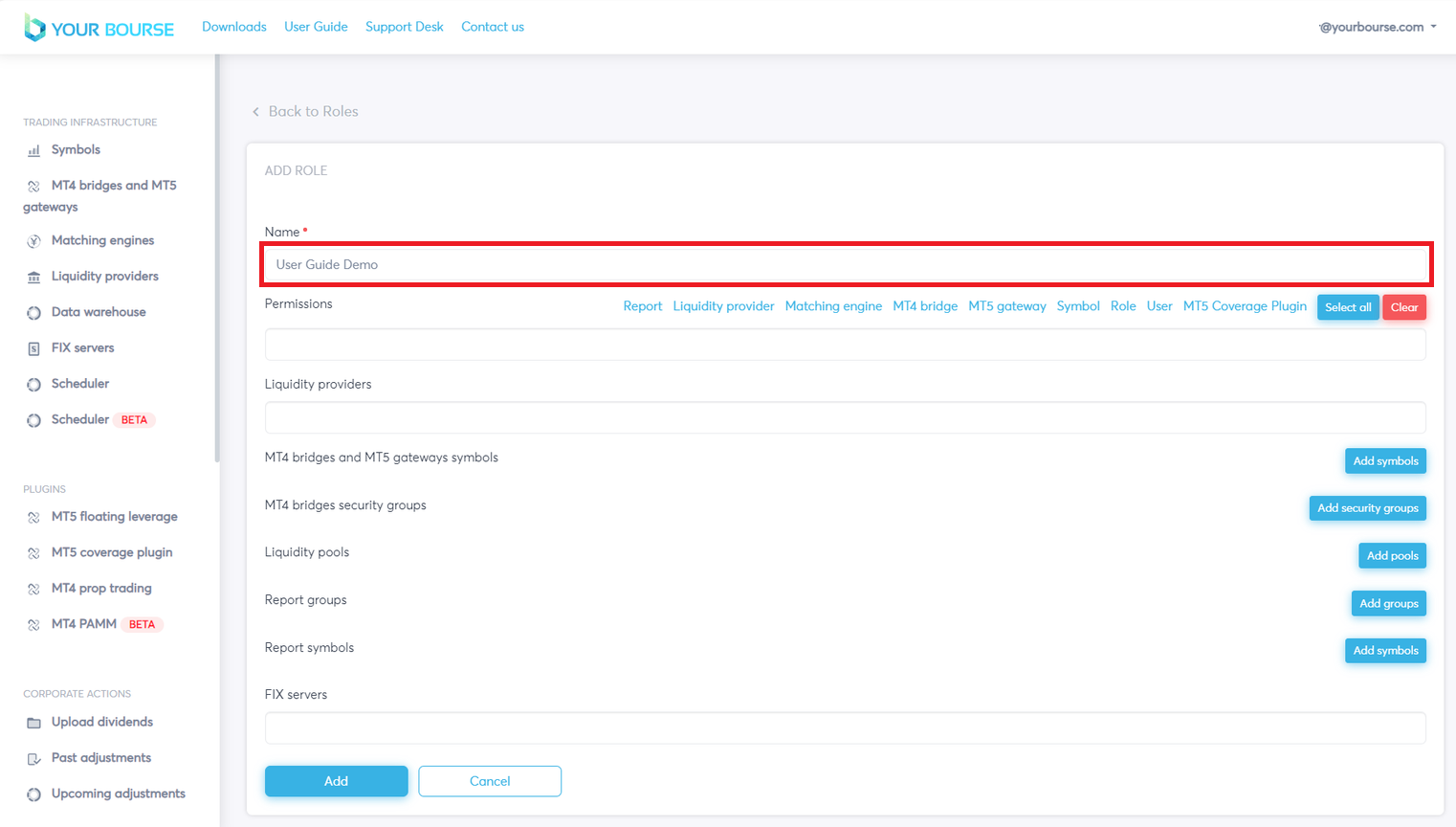The width and height of the screenshot is (1456, 827).
Task: Click Add symbols for Report symbols
Action: (1385, 651)
